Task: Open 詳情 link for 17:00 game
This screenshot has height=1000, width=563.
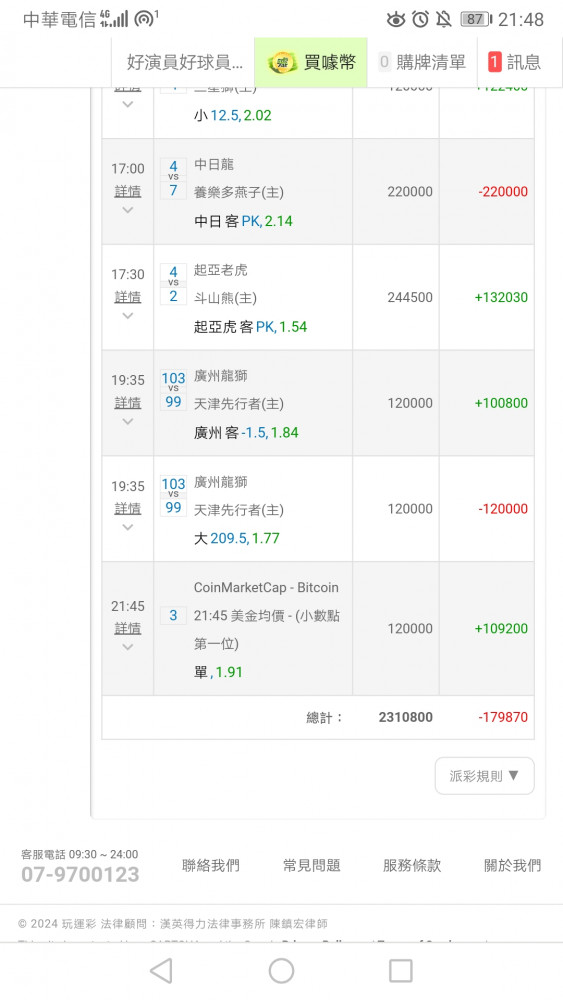Action: [x=128, y=191]
